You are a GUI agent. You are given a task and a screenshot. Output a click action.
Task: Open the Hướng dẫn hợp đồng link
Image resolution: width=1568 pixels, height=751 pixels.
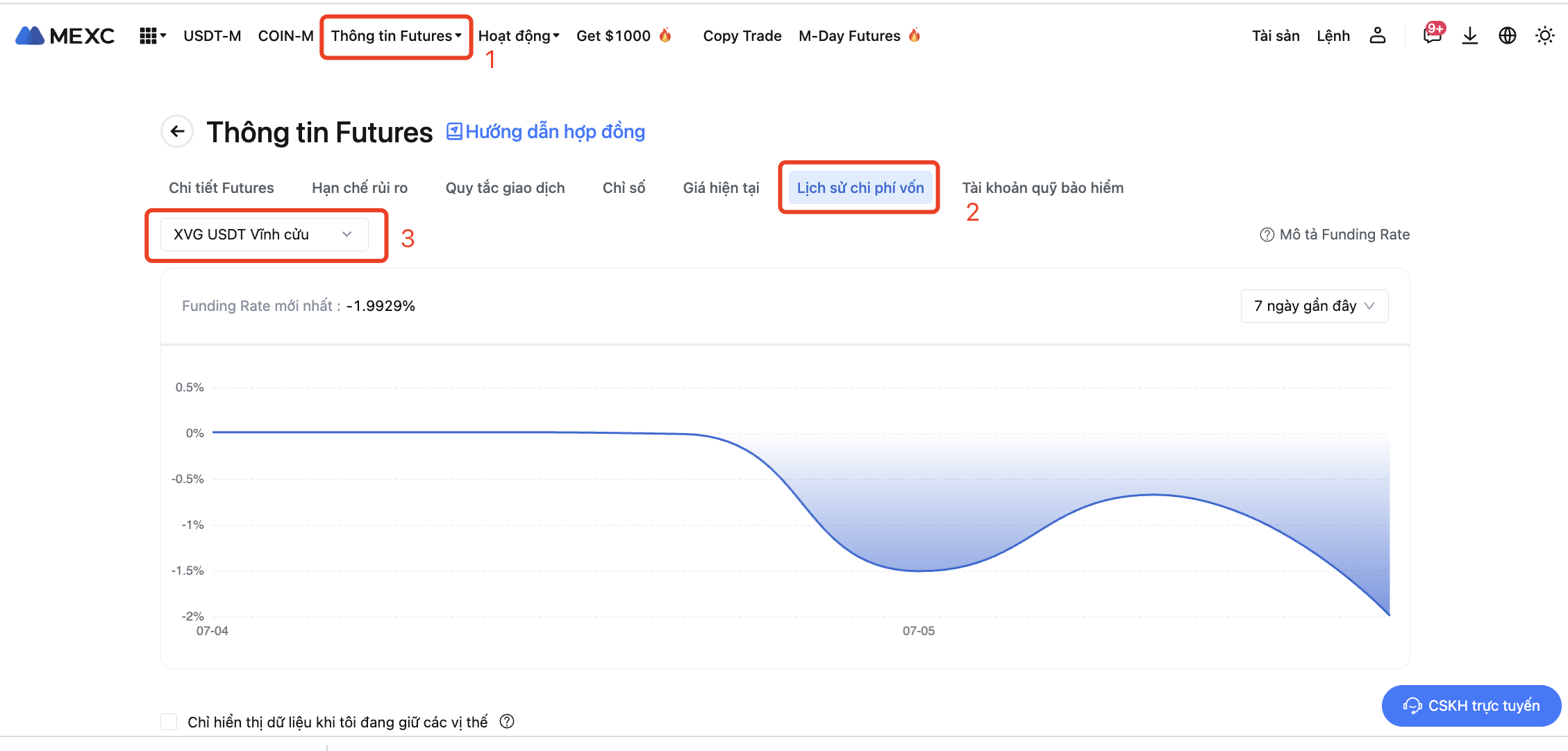546,132
